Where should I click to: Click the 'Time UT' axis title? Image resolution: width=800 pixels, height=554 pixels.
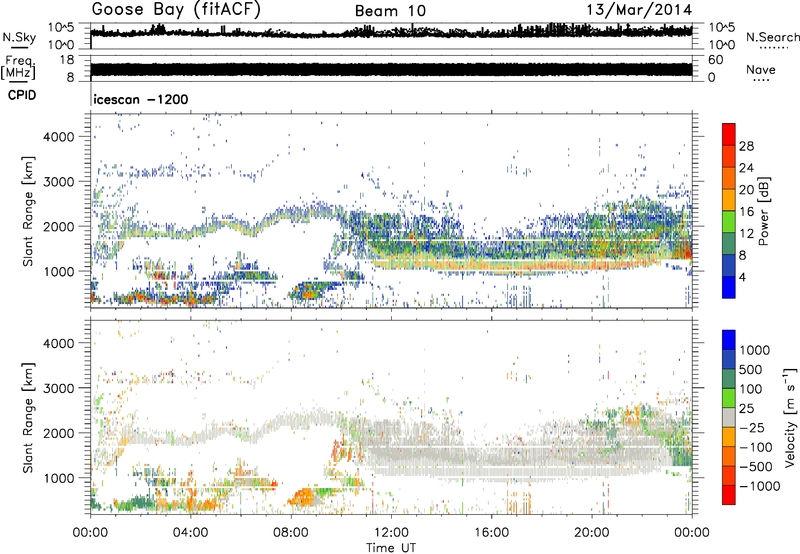point(391,548)
